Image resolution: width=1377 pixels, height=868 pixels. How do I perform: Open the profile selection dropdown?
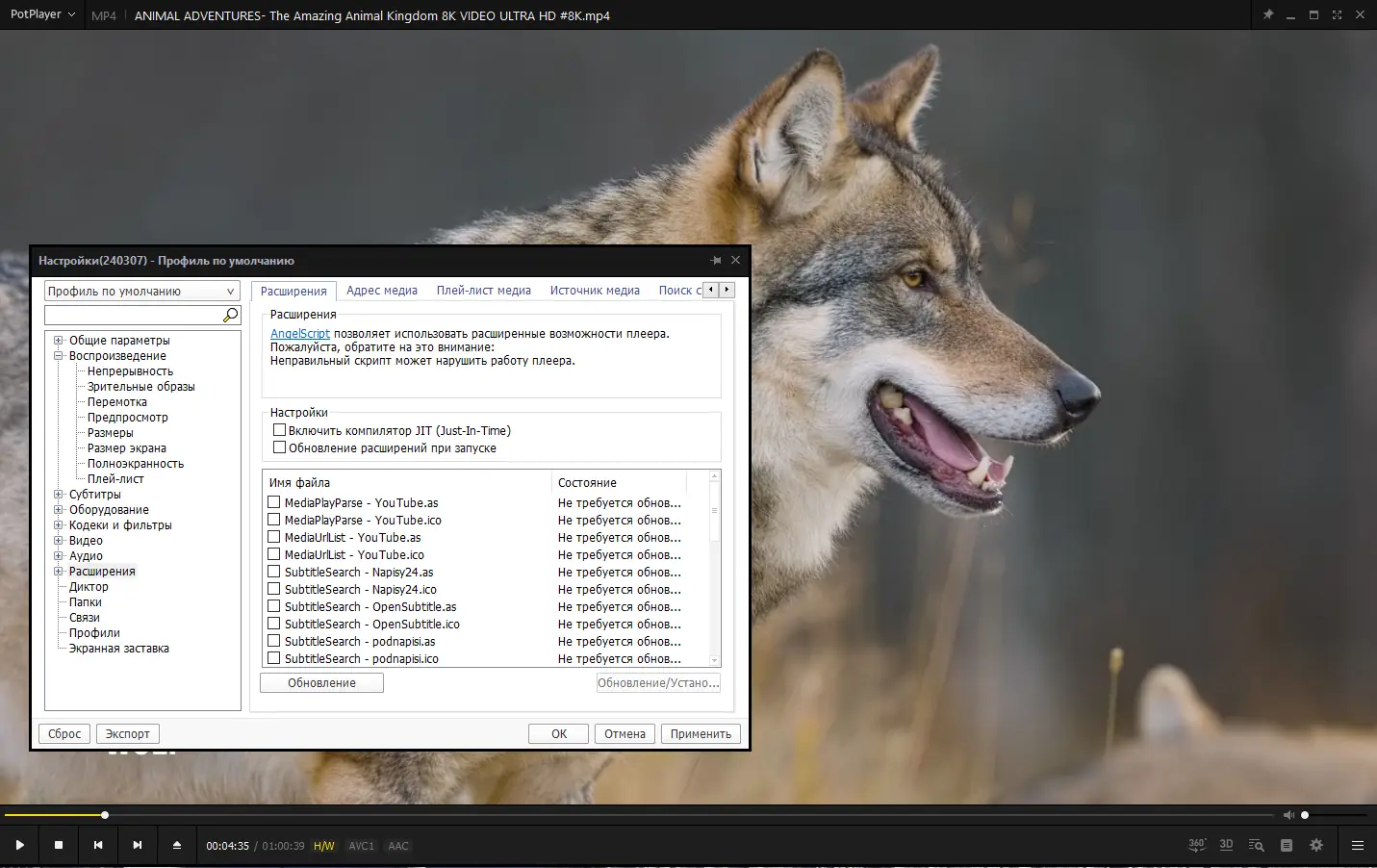pos(231,291)
